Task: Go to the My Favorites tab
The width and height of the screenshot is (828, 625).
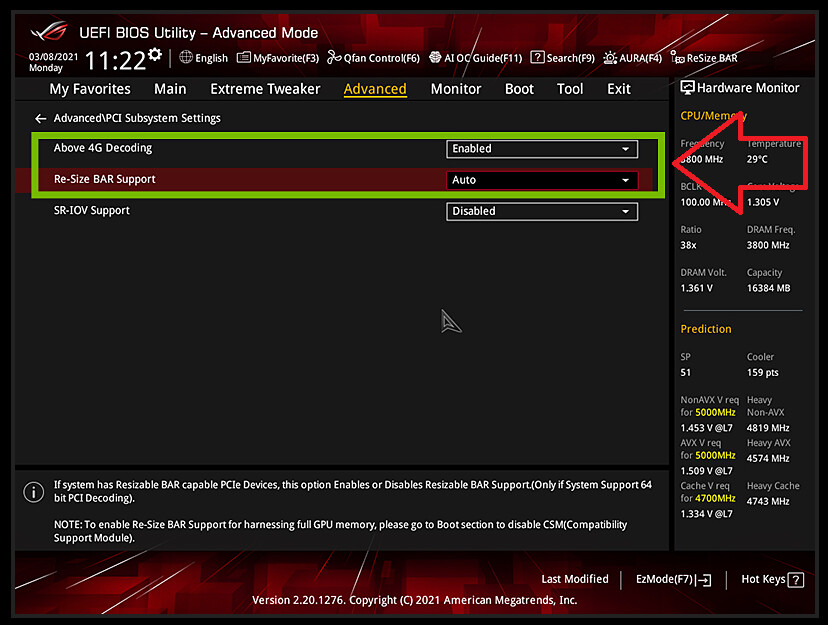Action: coord(90,89)
